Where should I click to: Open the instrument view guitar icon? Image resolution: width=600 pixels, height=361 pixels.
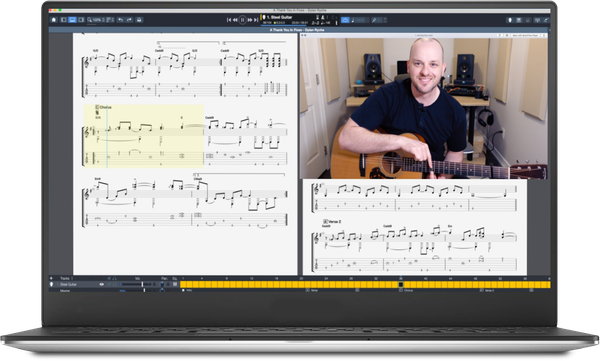tap(510, 20)
